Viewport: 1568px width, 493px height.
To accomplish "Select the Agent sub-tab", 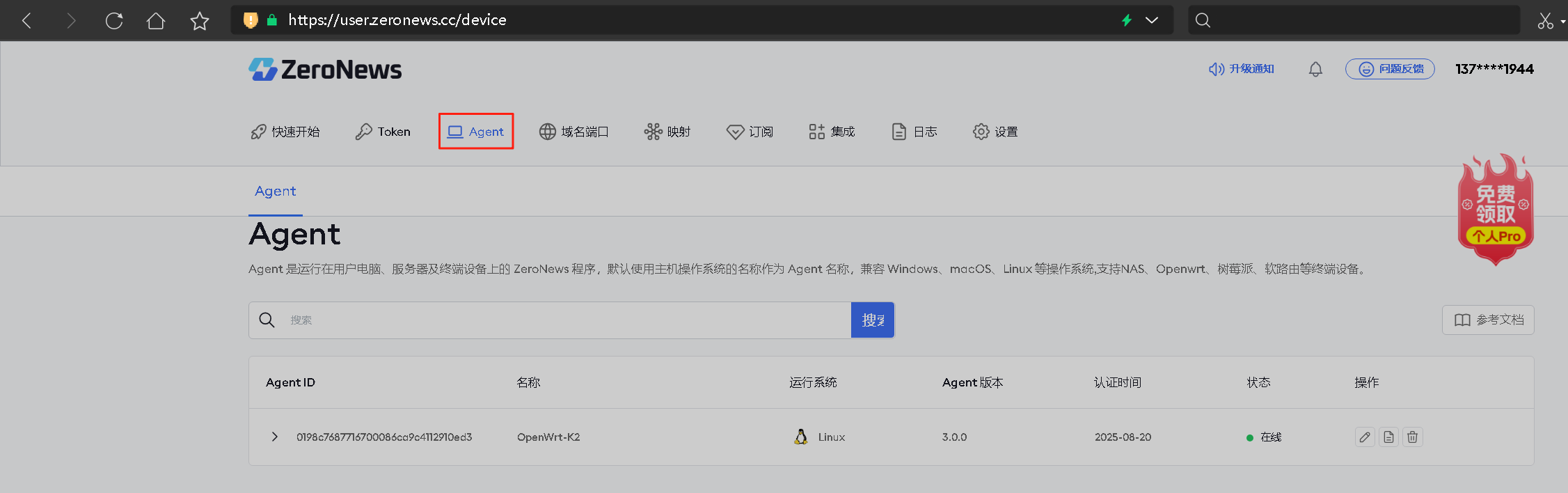I will 276,191.
